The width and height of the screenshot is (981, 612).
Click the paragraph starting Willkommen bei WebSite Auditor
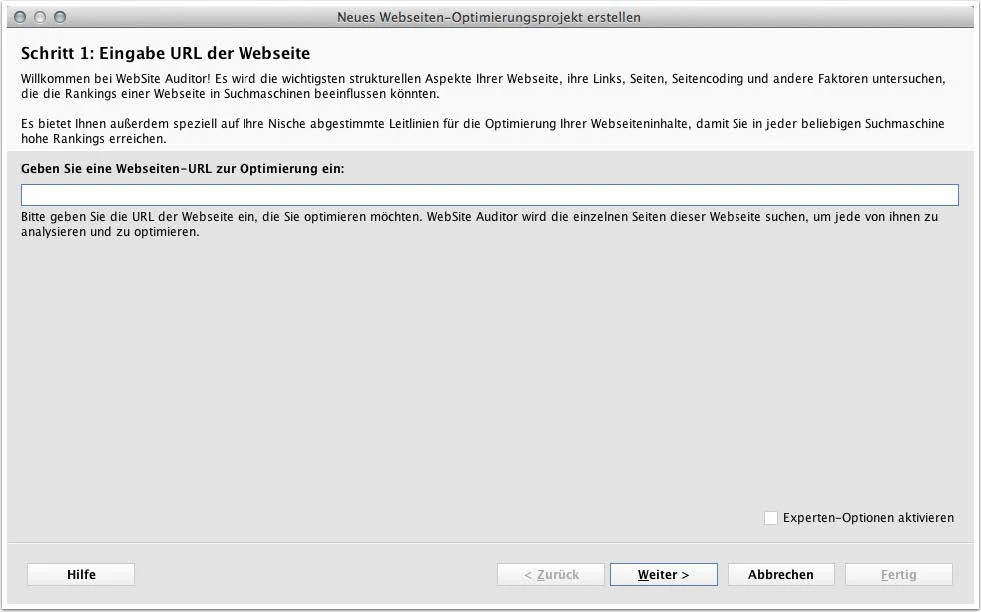pyautogui.click(x=483, y=86)
